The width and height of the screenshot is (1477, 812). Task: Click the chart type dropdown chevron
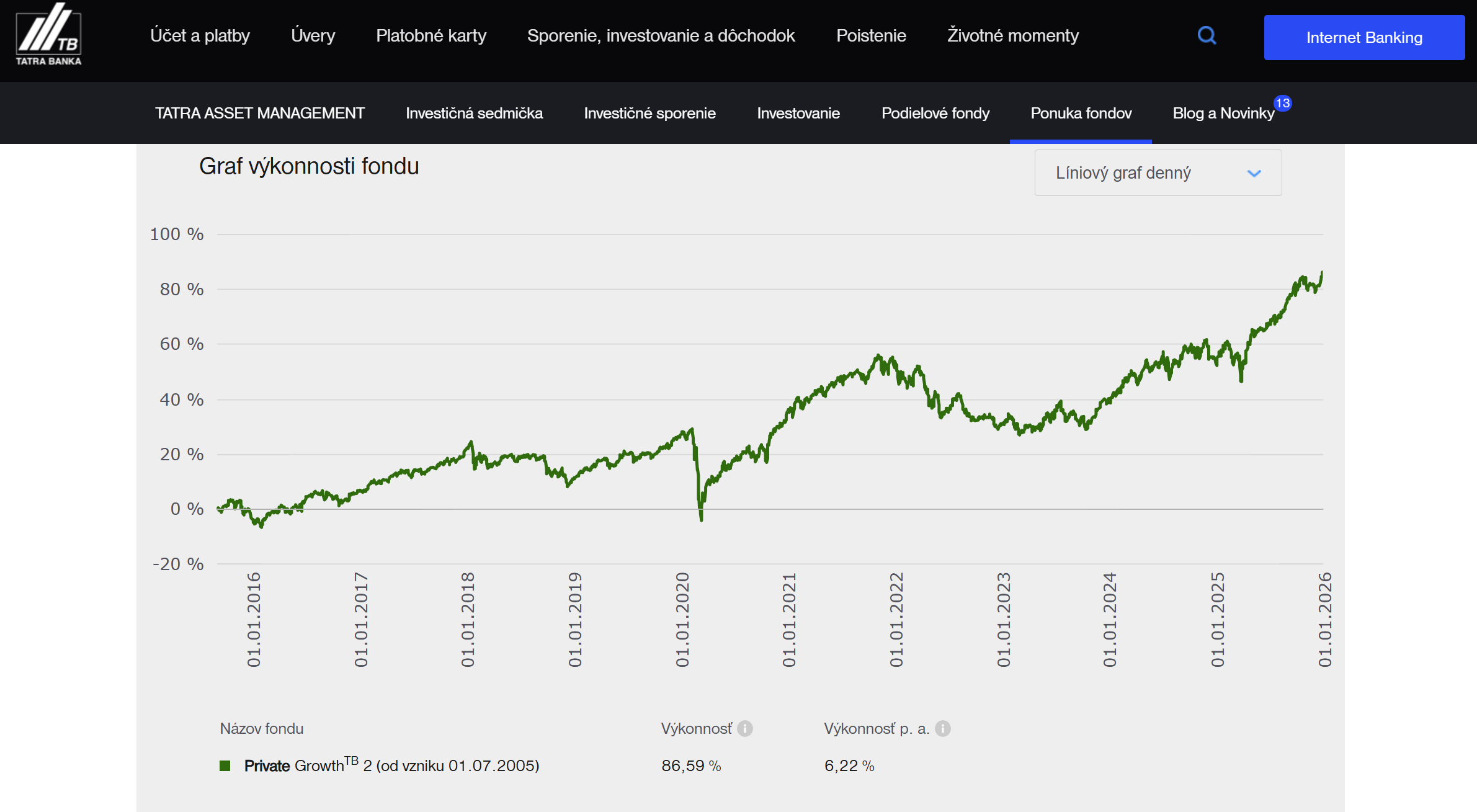click(x=1254, y=174)
